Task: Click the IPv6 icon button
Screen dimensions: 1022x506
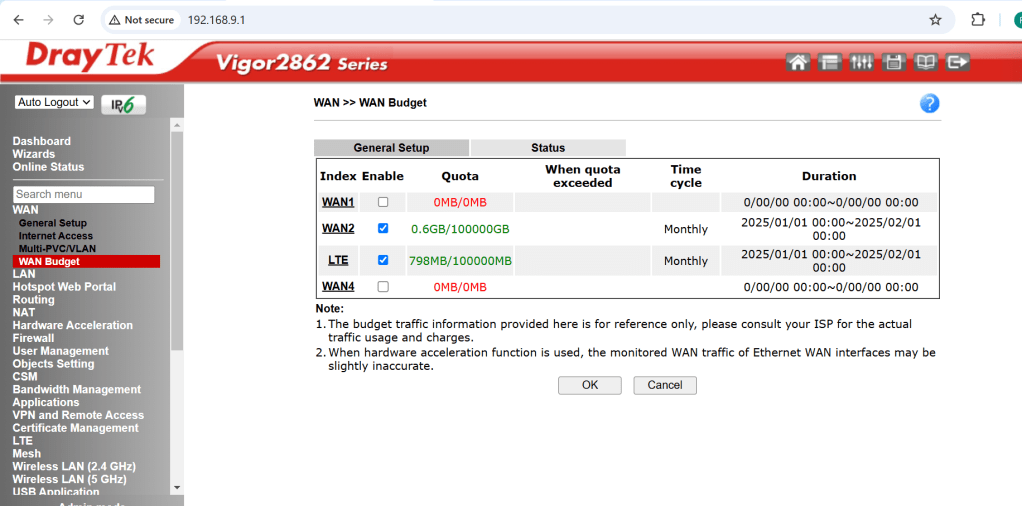Action: click(x=123, y=104)
